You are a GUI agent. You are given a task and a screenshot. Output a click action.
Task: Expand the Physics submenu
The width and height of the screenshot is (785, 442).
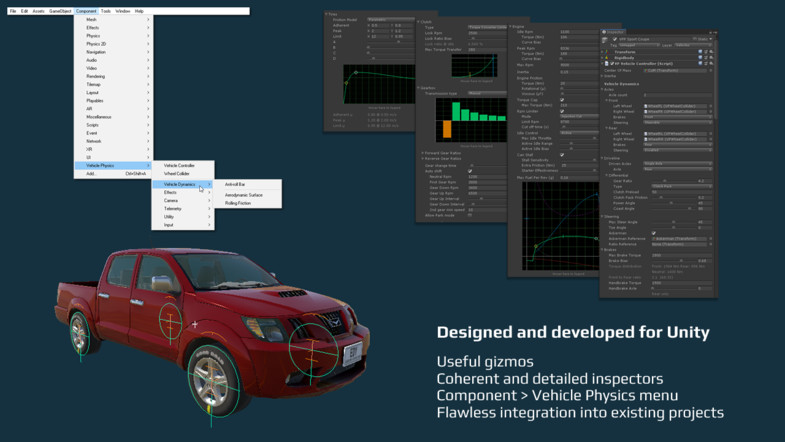coord(114,36)
